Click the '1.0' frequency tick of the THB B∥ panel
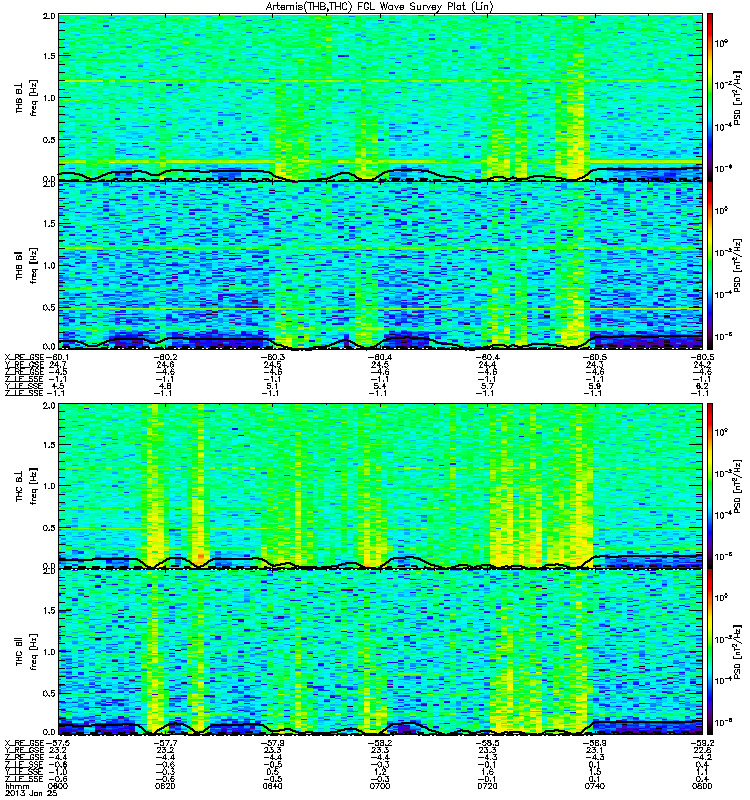Screen dimensions: 750x800 49,265
